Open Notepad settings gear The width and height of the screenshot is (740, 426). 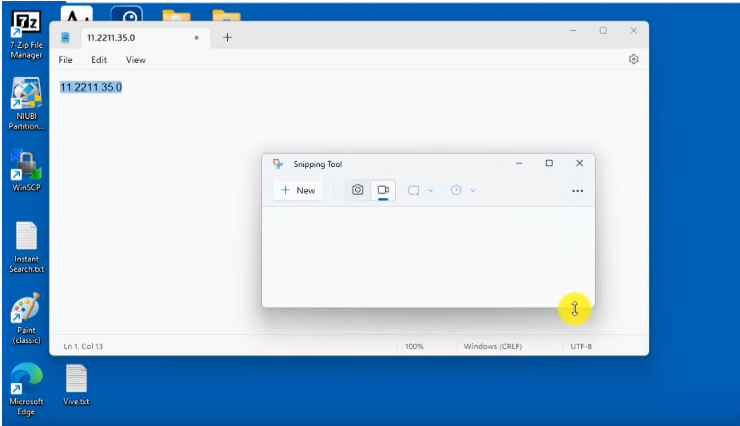[633, 60]
